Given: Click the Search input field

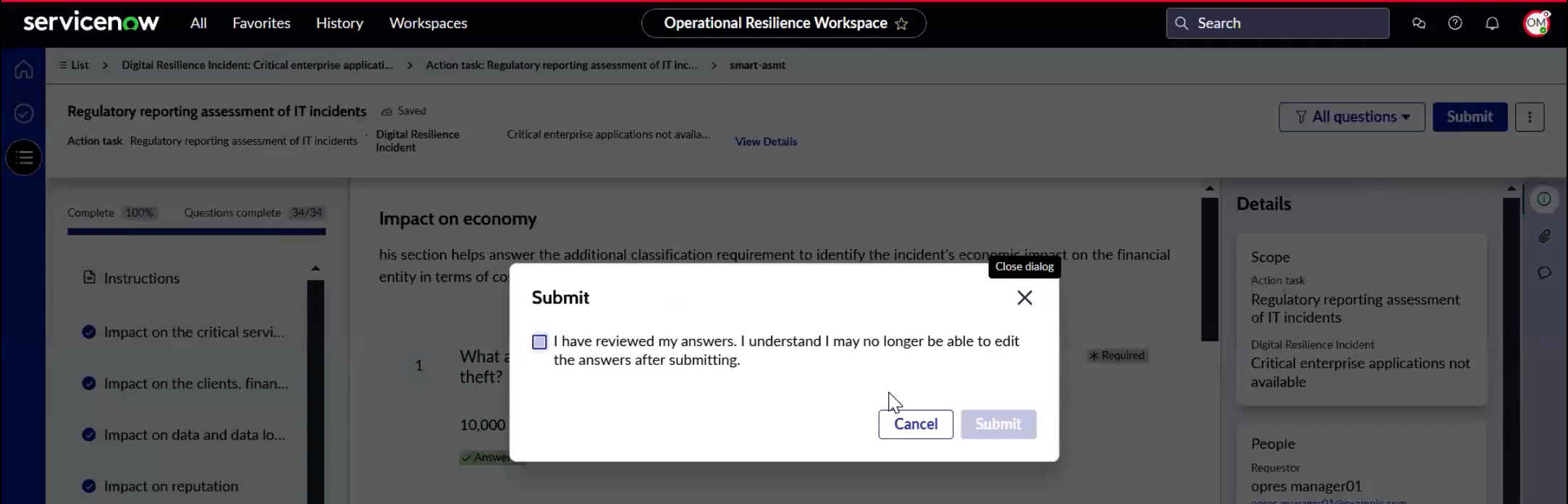Looking at the screenshot, I should point(1278,23).
